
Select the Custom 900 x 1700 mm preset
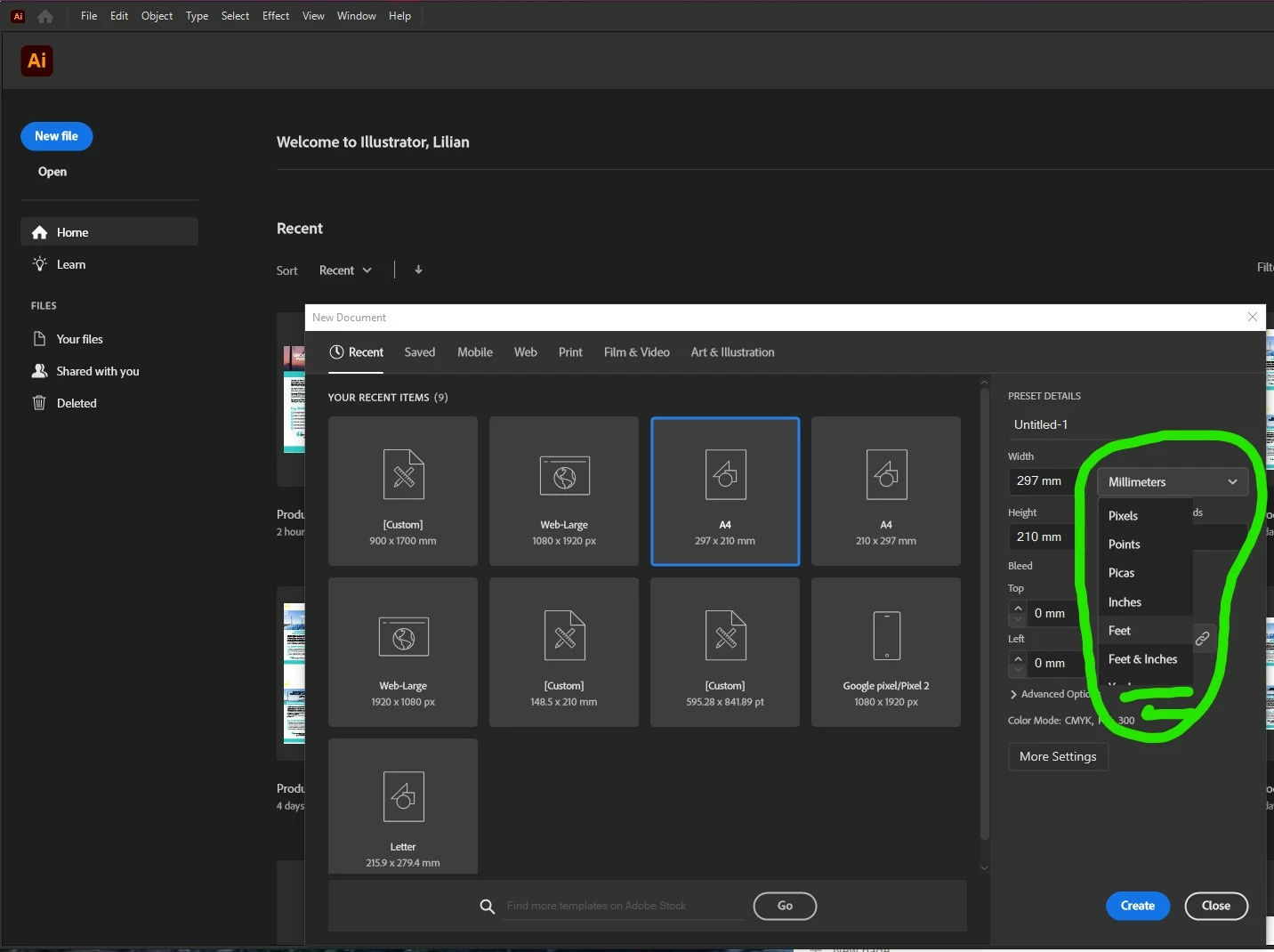[403, 491]
